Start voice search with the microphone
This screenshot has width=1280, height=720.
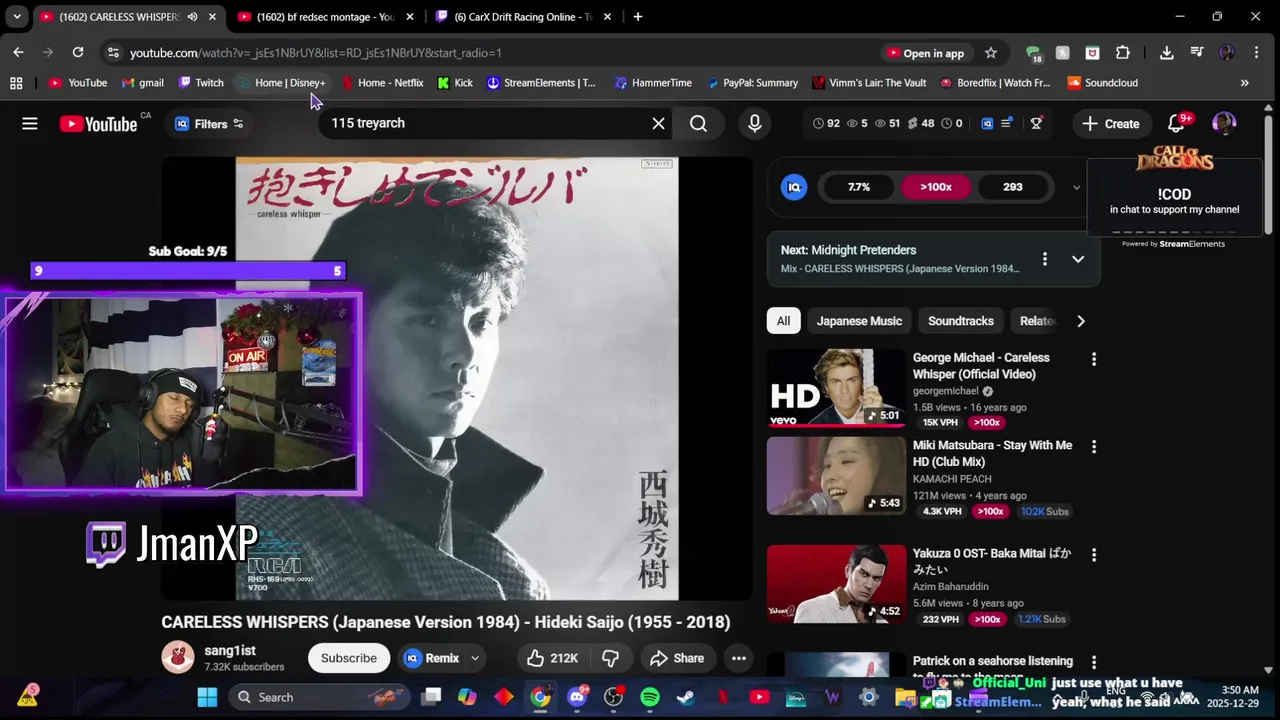coord(755,123)
